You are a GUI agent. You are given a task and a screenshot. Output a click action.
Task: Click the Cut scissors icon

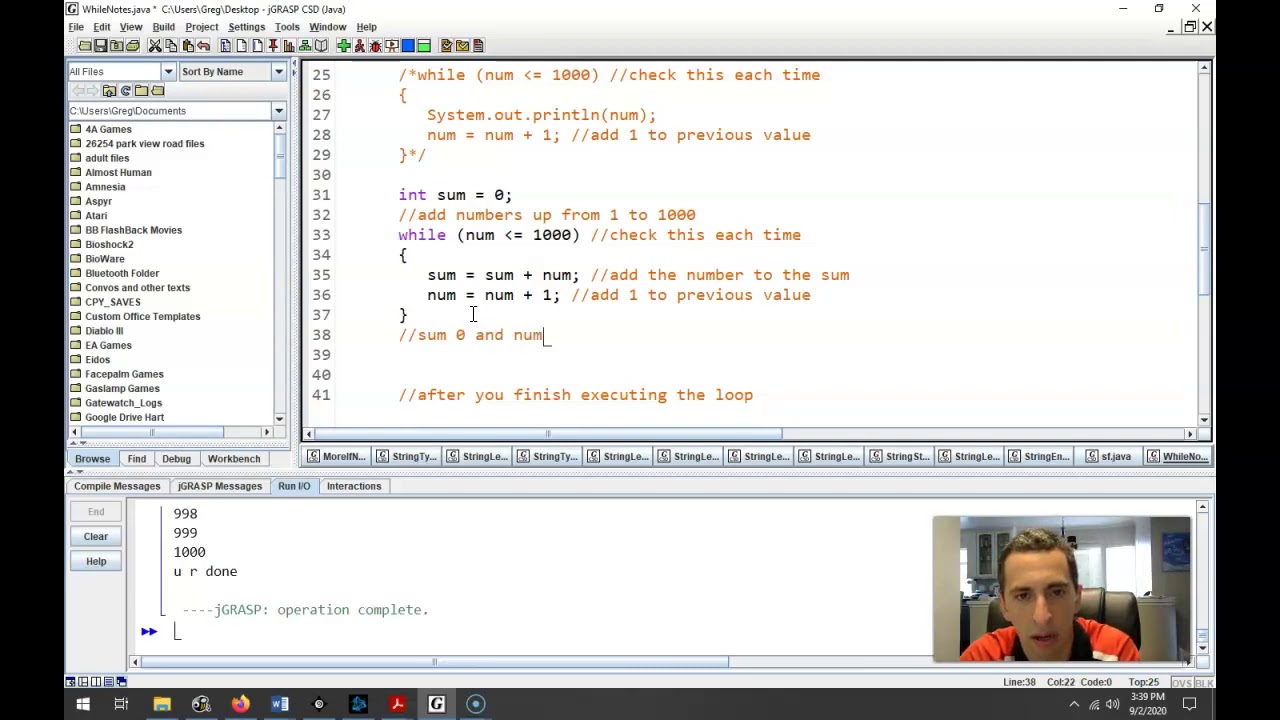click(155, 45)
